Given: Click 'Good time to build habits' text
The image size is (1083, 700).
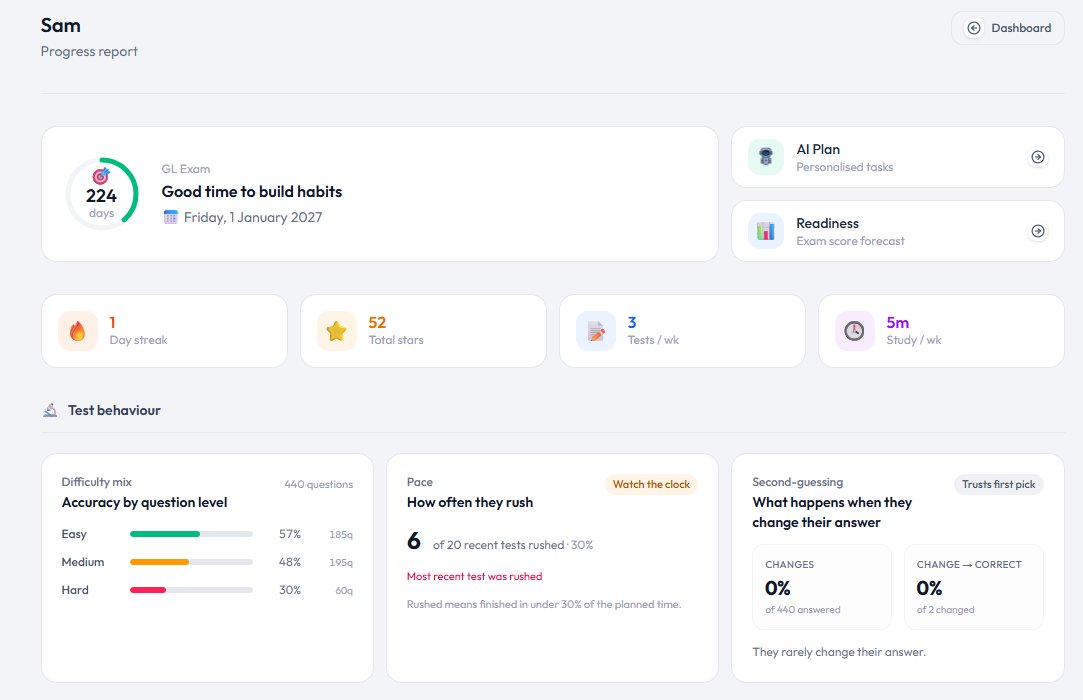Looking at the screenshot, I should click(251, 191).
